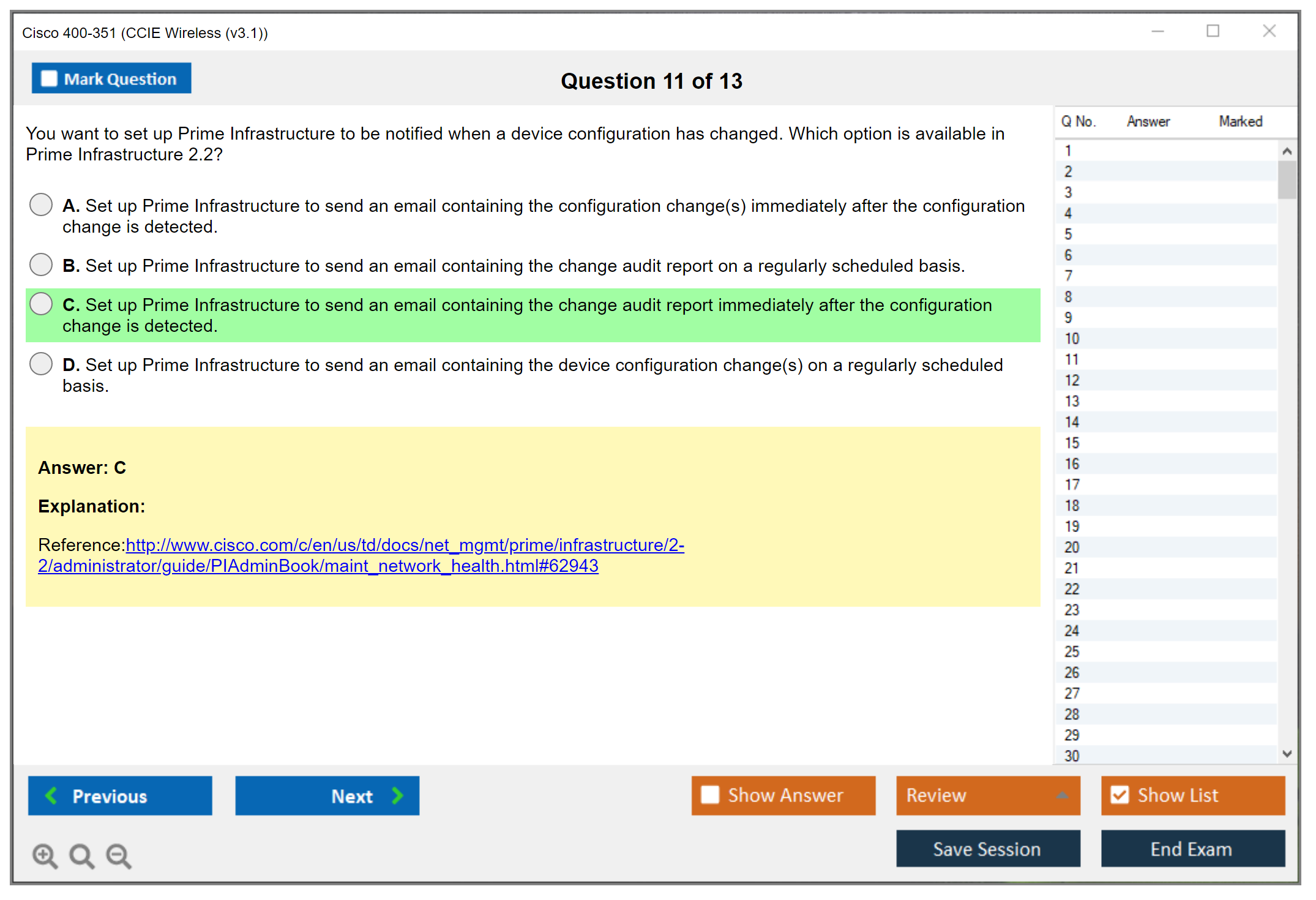Viewport: 1316px width, 900px height.
Task: Click the reset zoom magnifier icon
Action: [81, 855]
